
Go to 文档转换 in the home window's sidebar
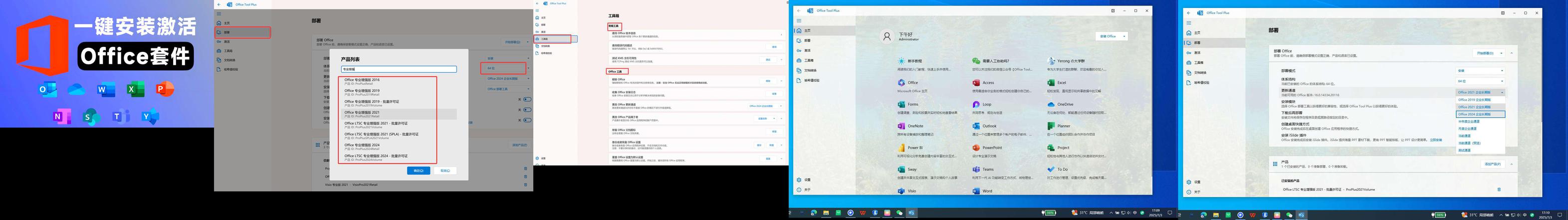pyautogui.click(x=824, y=70)
